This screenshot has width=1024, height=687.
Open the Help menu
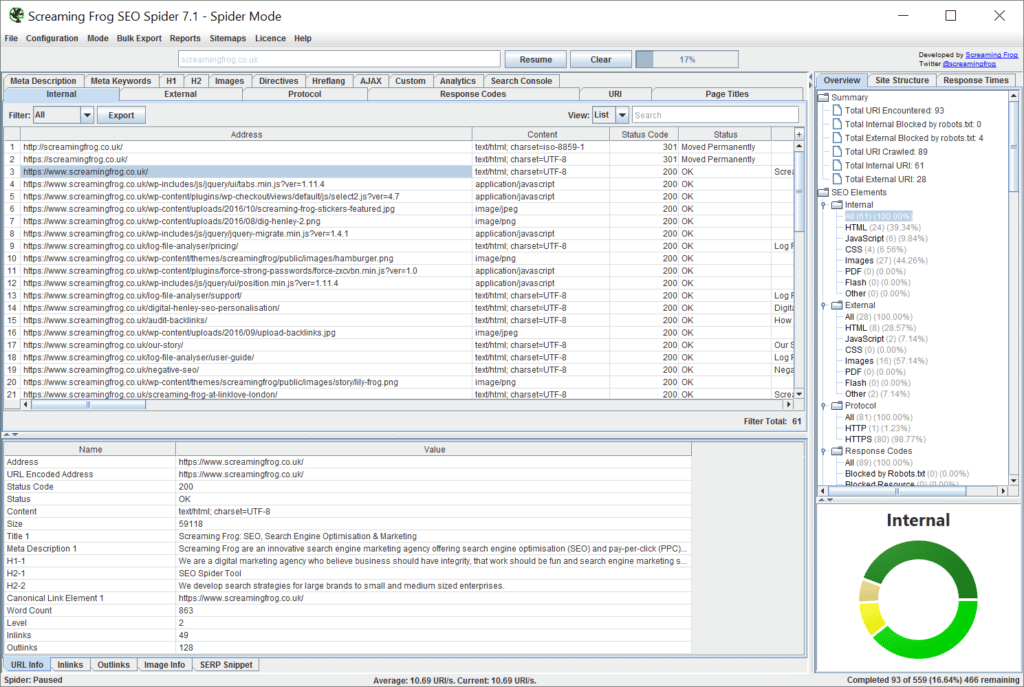(302, 39)
